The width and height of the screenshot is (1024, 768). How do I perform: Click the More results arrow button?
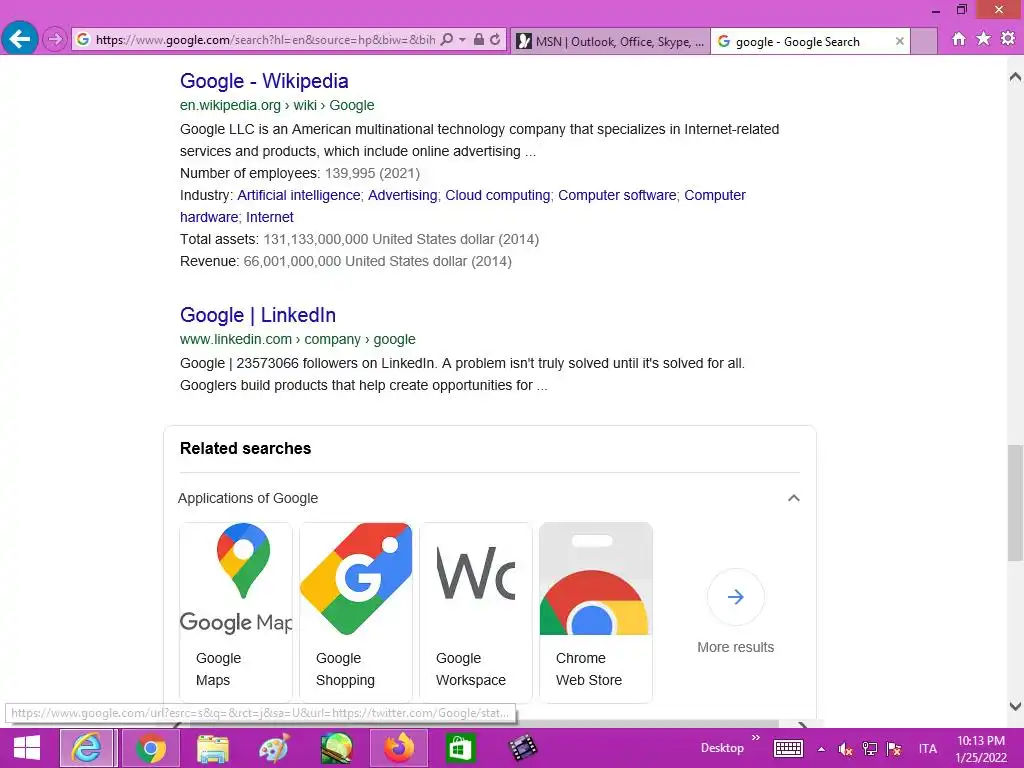[735, 597]
